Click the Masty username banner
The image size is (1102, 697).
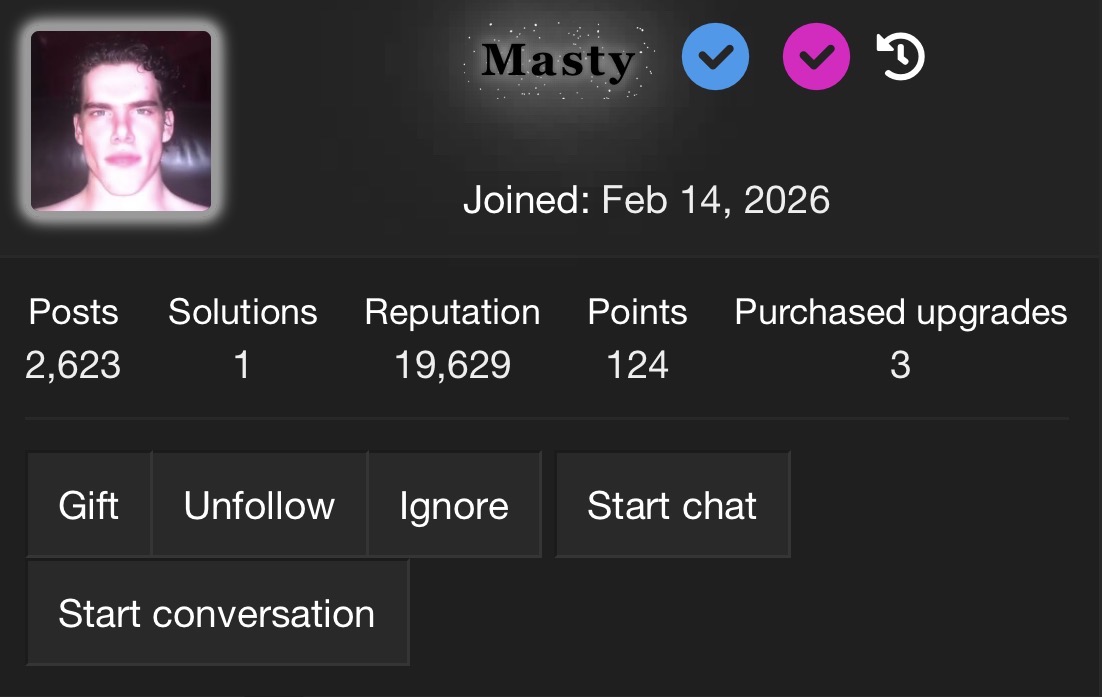559,60
